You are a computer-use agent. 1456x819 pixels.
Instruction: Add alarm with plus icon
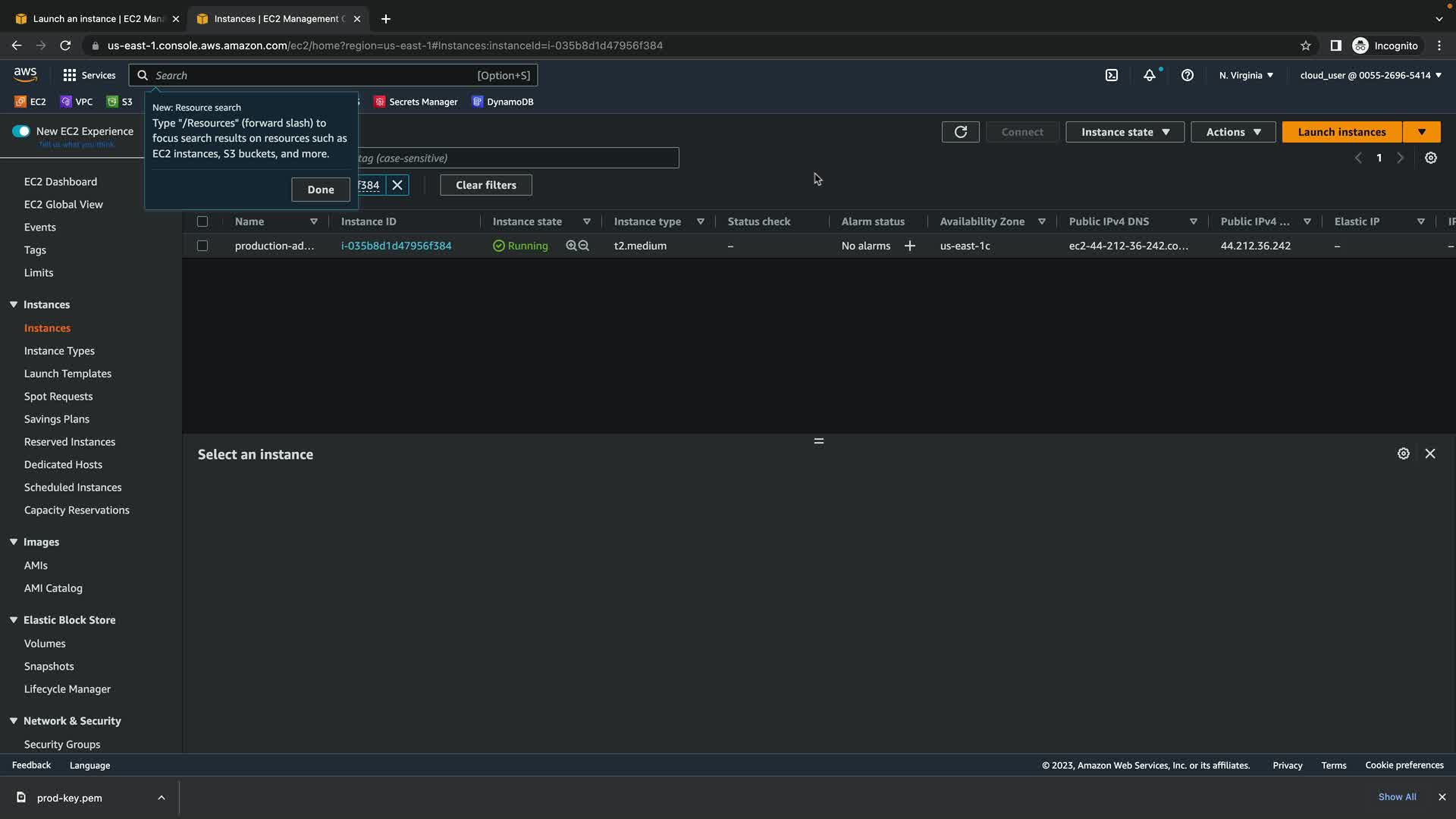[x=909, y=246]
